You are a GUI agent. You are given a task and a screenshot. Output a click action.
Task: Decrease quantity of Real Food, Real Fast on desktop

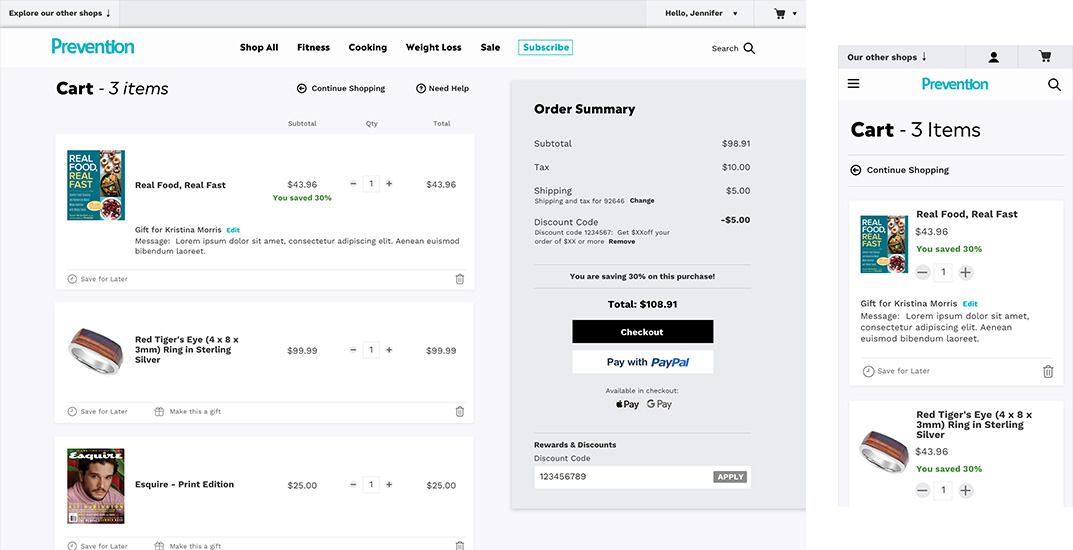[353, 184]
